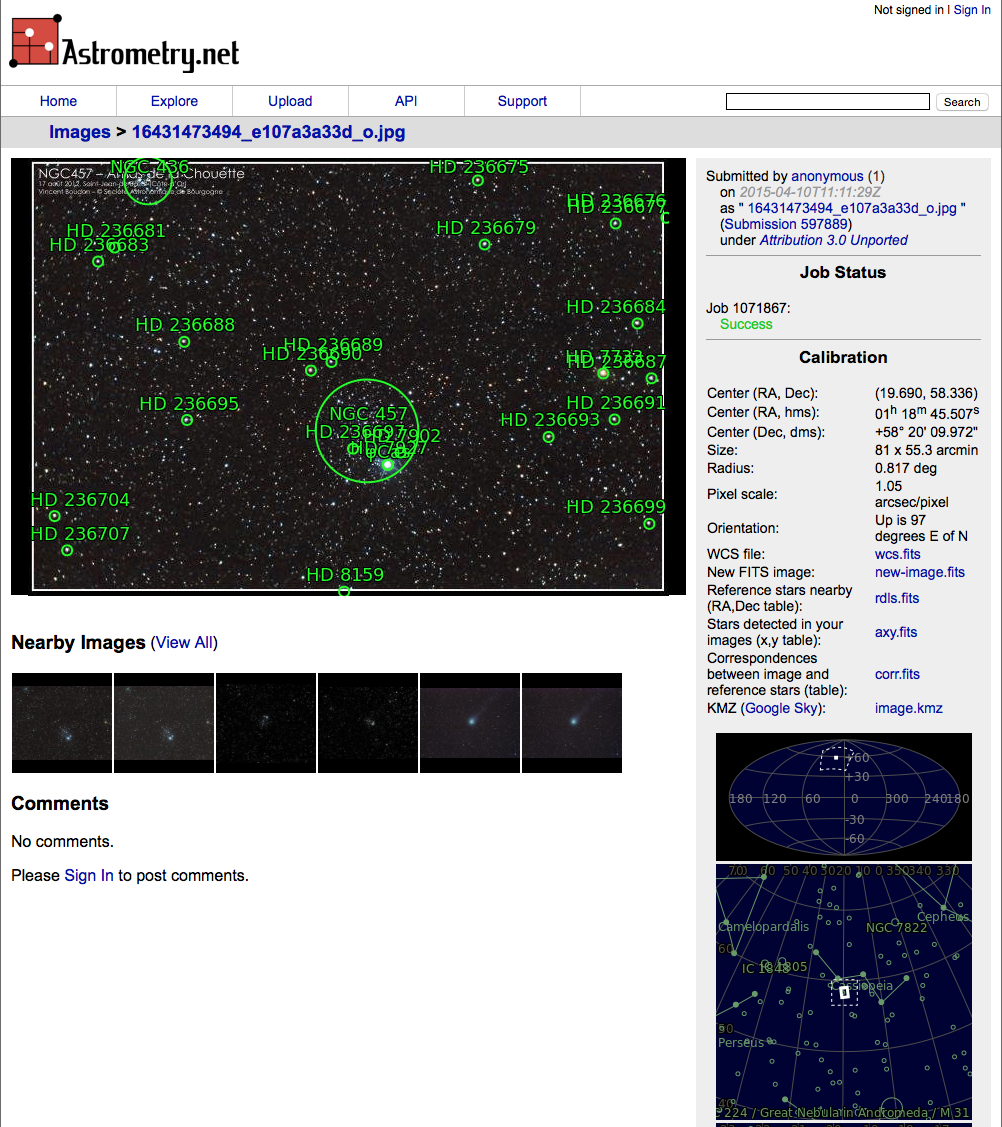Click the Sign In link at top right
Image resolution: width=1002 pixels, height=1127 pixels.
(971, 10)
